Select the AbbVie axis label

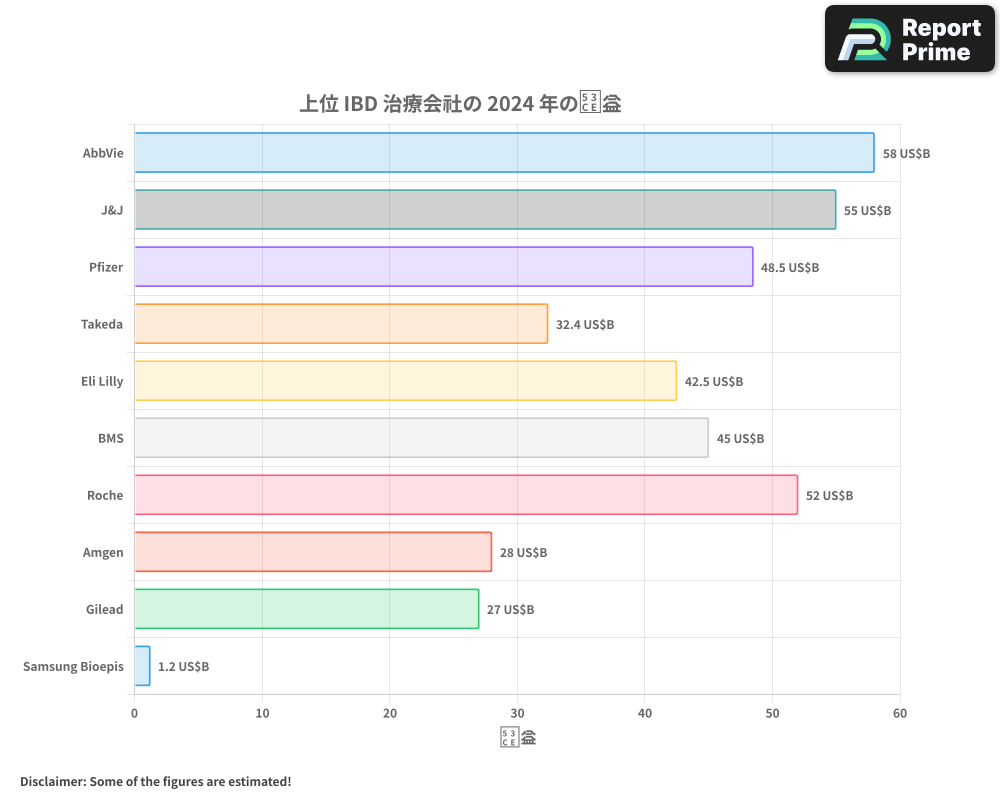tap(101, 153)
